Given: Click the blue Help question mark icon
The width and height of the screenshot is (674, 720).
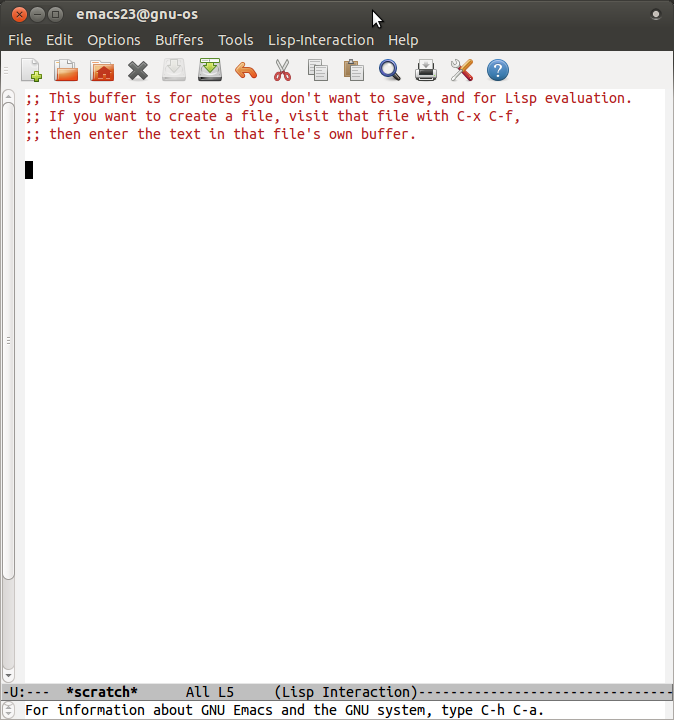Looking at the screenshot, I should [x=497, y=70].
